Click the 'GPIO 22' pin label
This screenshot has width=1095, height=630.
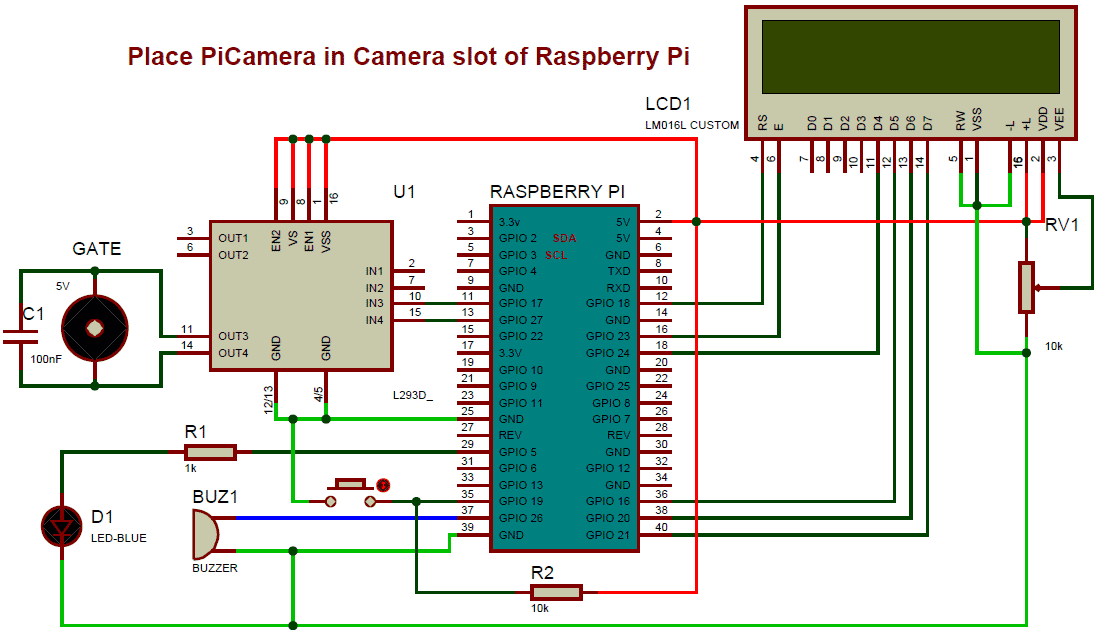coord(521,336)
